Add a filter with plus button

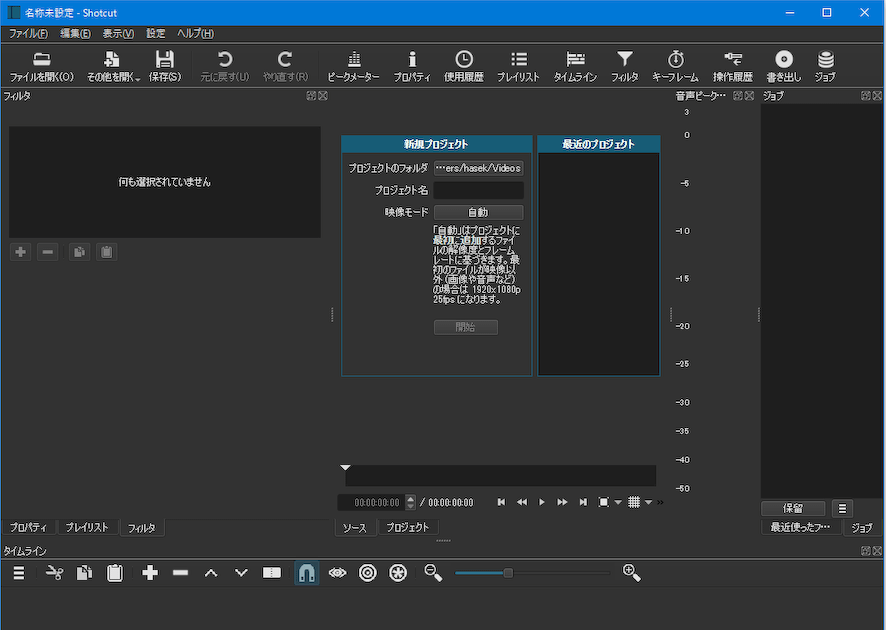(x=21, y=252)
